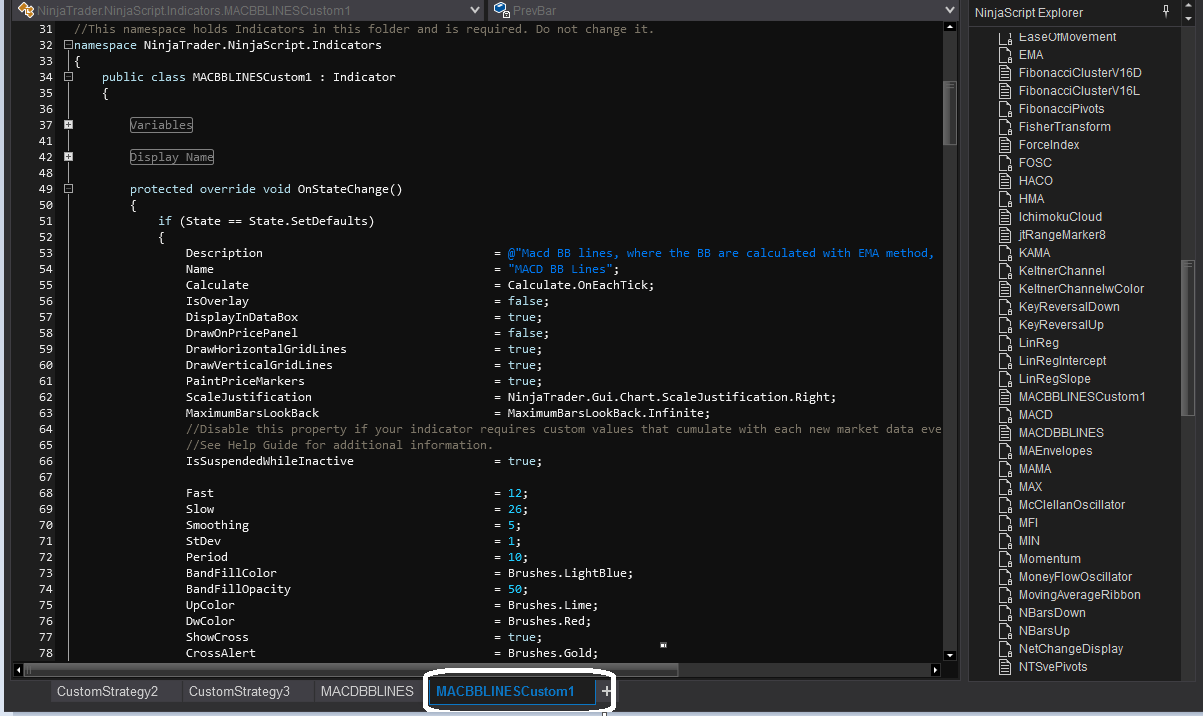Select KeltnerChannel in explorer
1203x716 pixels.
[1061, 271]
